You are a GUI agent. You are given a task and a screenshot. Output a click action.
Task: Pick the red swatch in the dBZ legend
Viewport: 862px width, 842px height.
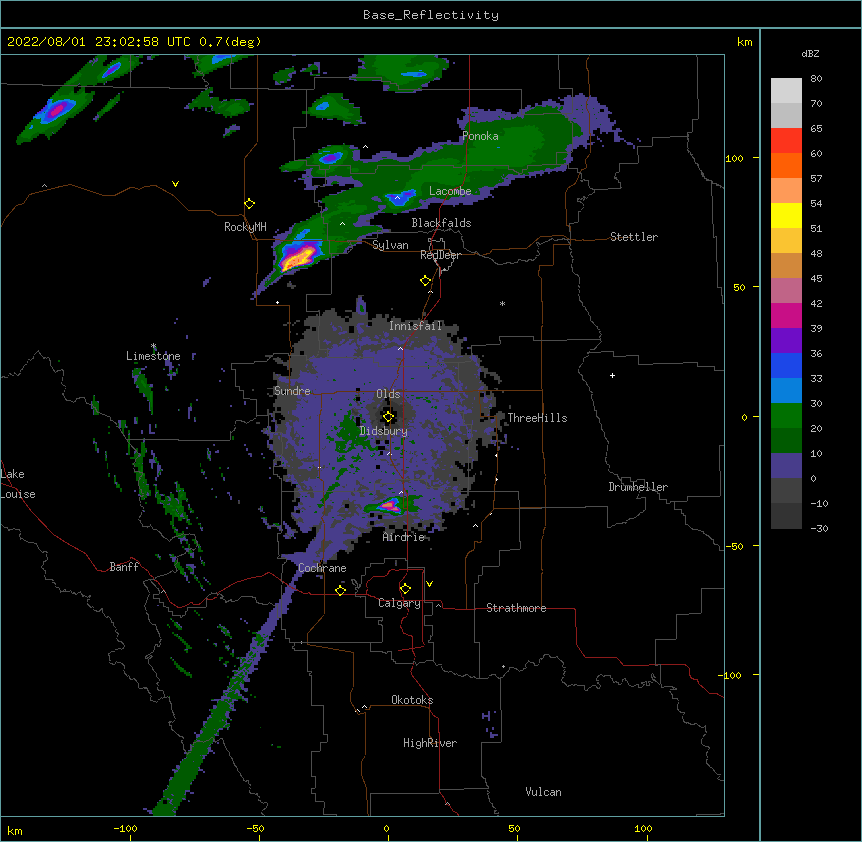(x=786, y=141)
